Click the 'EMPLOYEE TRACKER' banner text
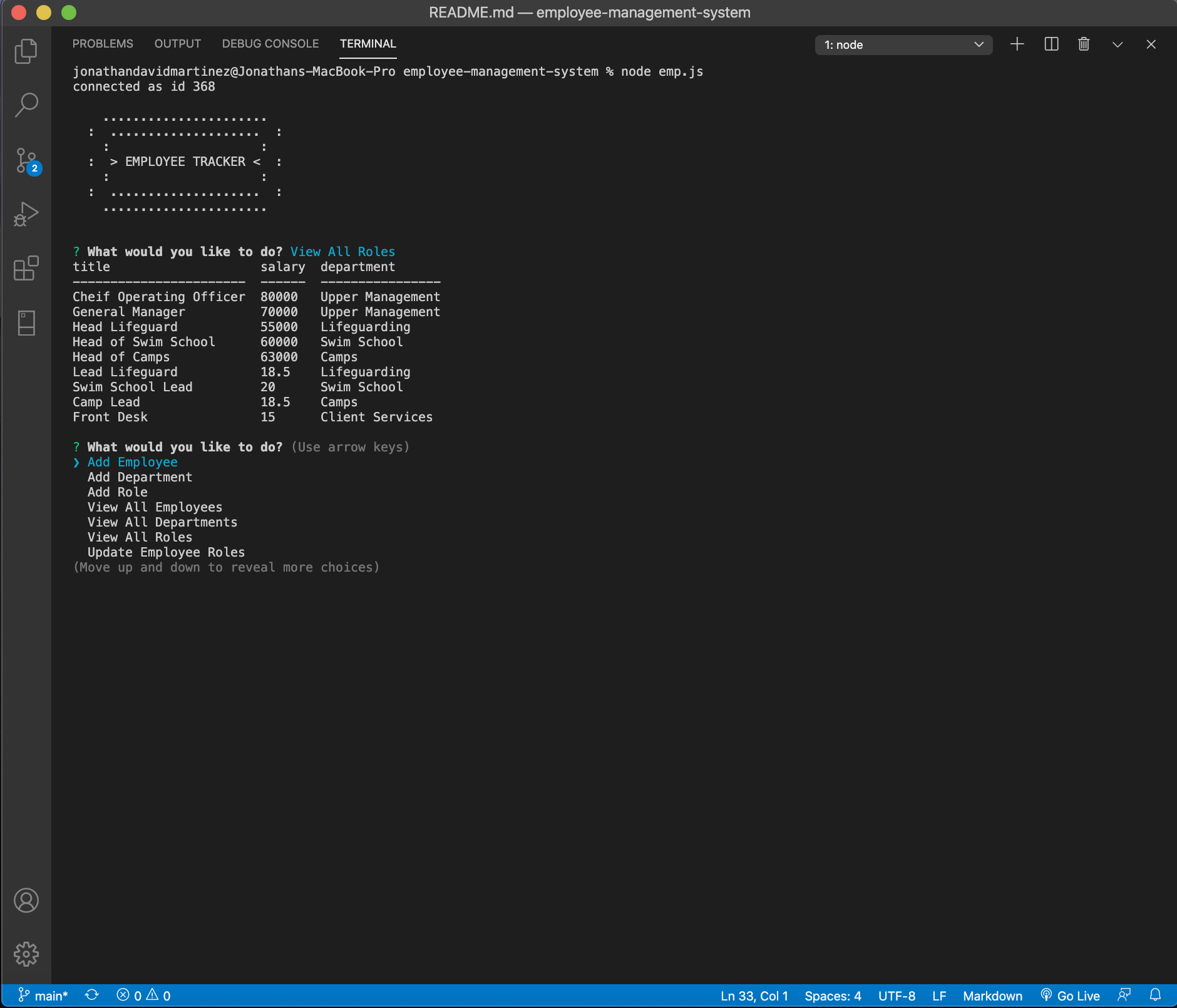This screenshot has height=1008, width=1177. tap(185, 162)
